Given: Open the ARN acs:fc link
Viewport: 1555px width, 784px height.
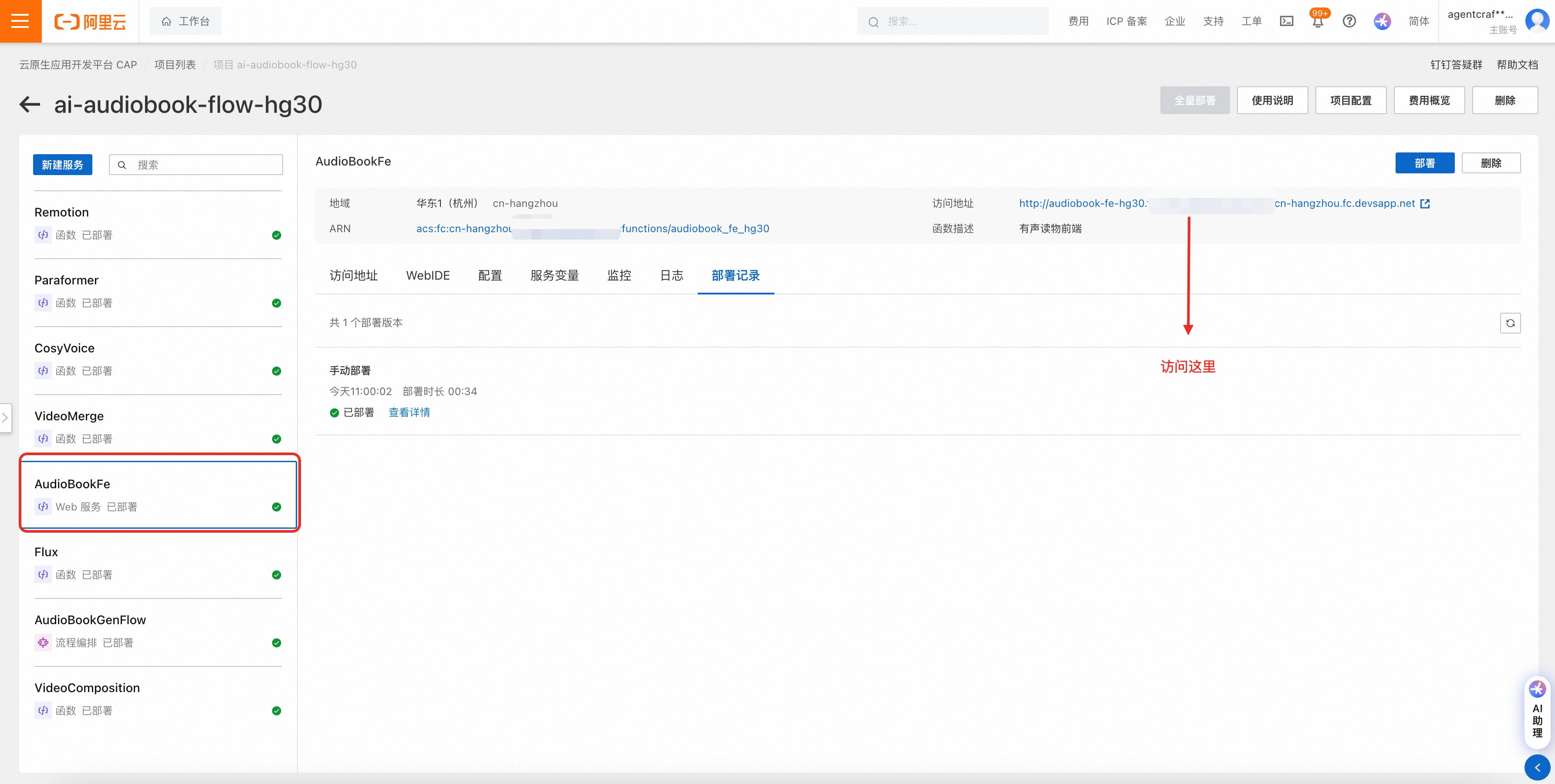Looking at the screenshot, I should [592, 228].
